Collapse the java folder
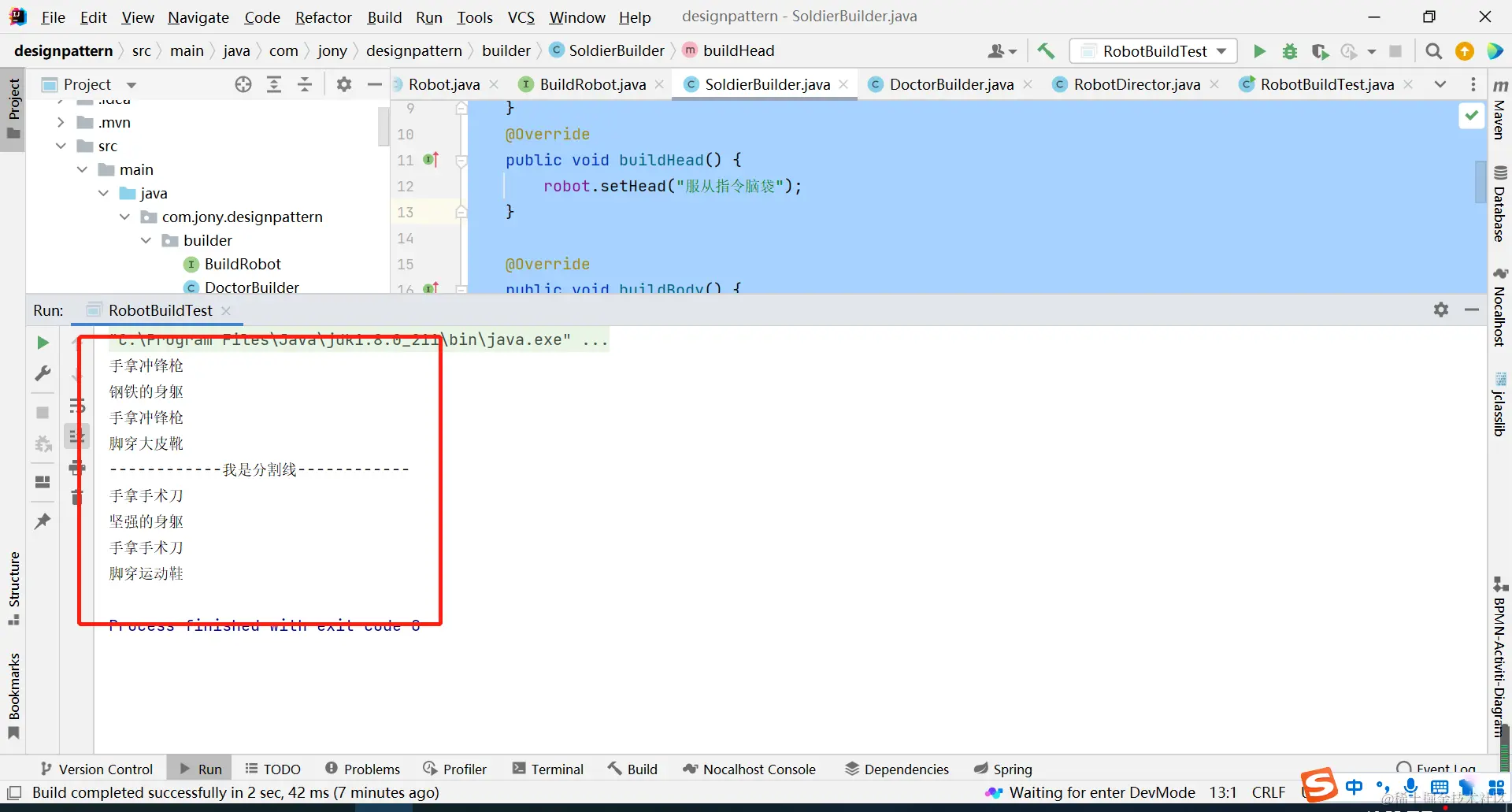Image resolution: width=1512 pixels, height=812 pixels. tap(103, 193)
